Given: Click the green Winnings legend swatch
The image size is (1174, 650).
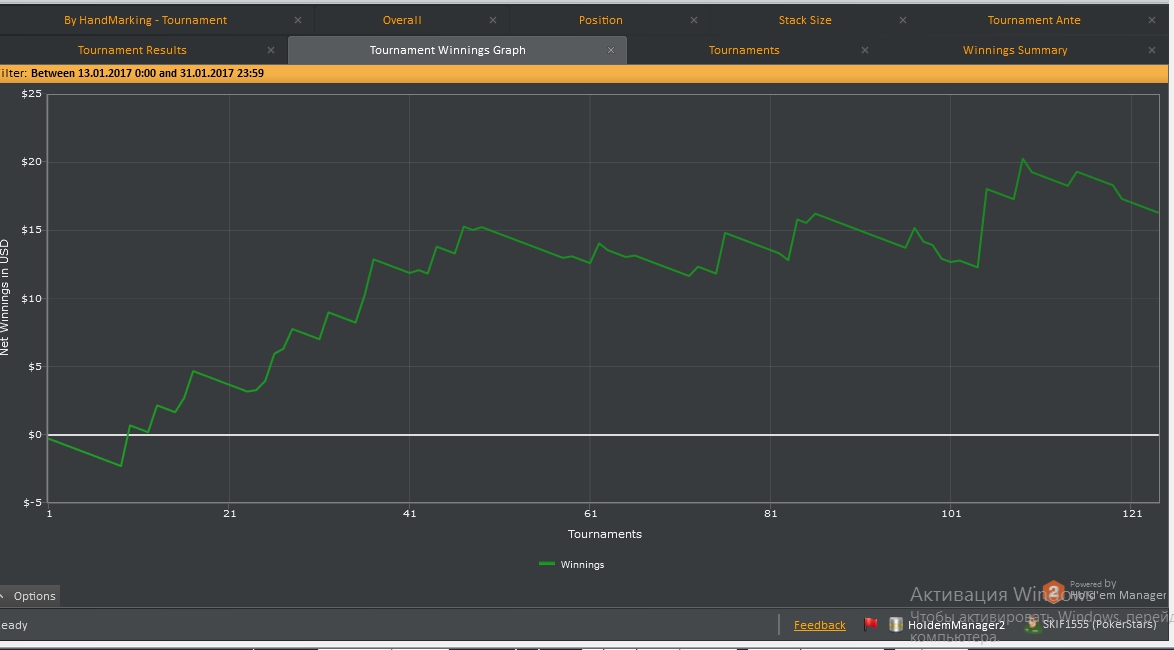Looking at the screenshot, I should 547,564.
